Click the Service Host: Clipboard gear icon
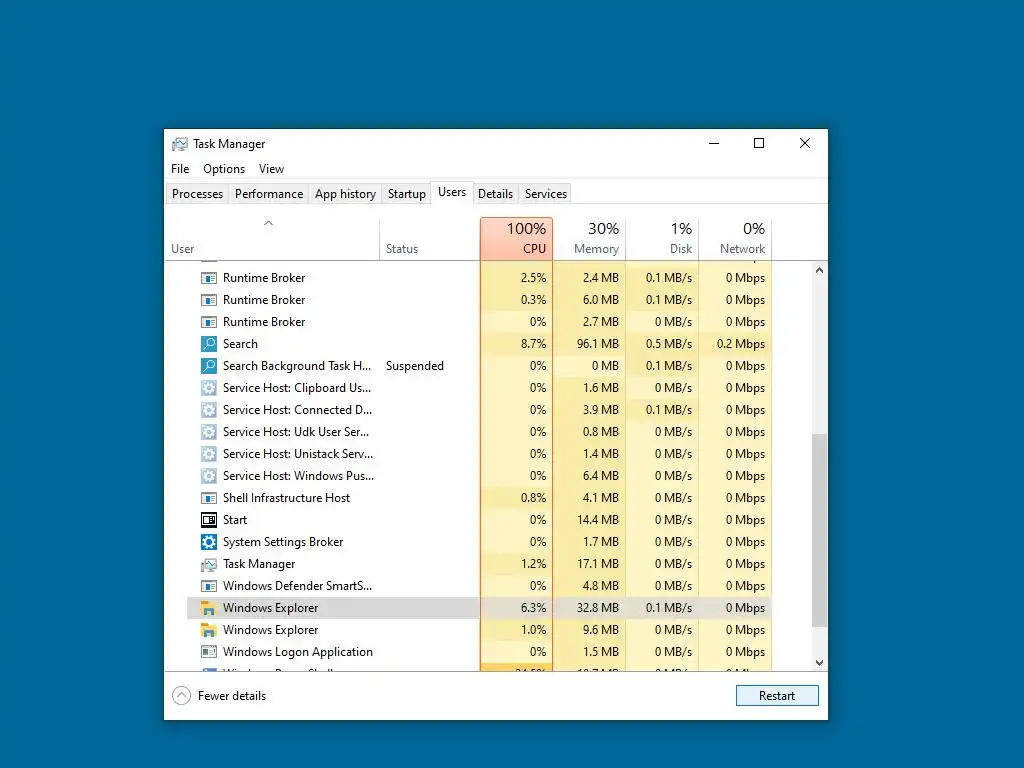Viewport: 1024px width, 768px height. [208, 388]
